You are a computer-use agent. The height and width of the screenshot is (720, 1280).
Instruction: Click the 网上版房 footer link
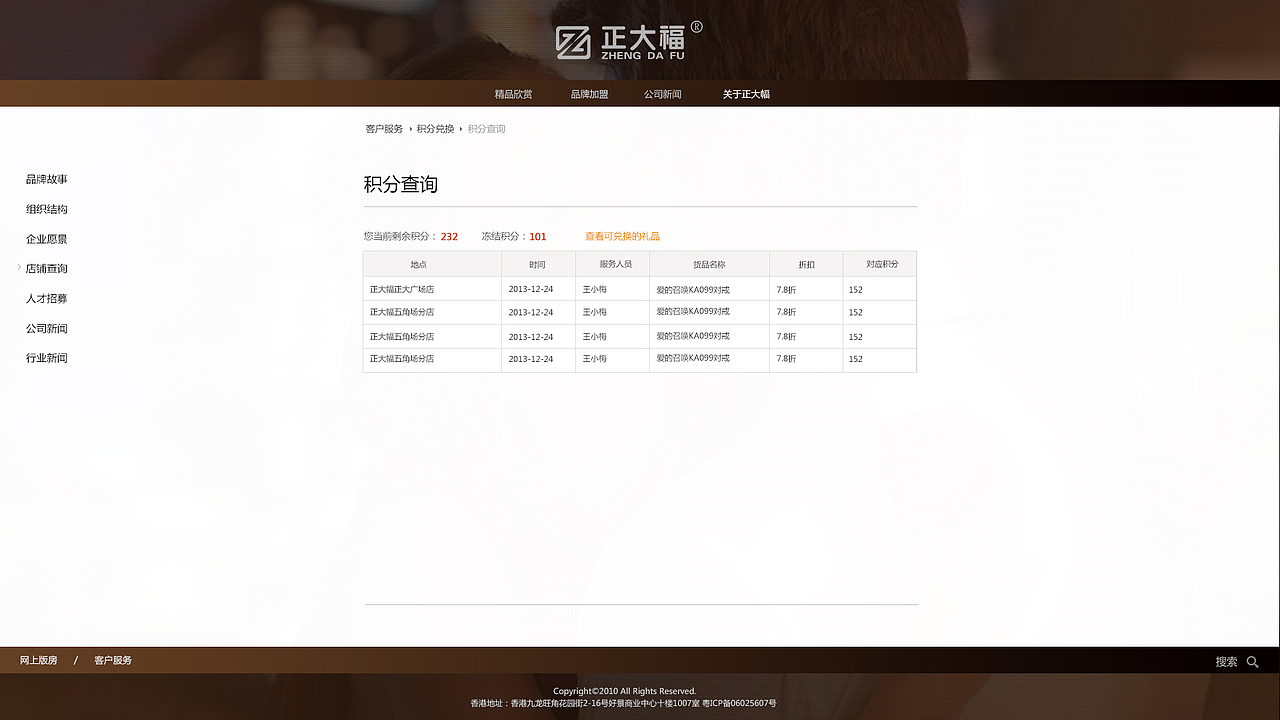coord(36,660)
